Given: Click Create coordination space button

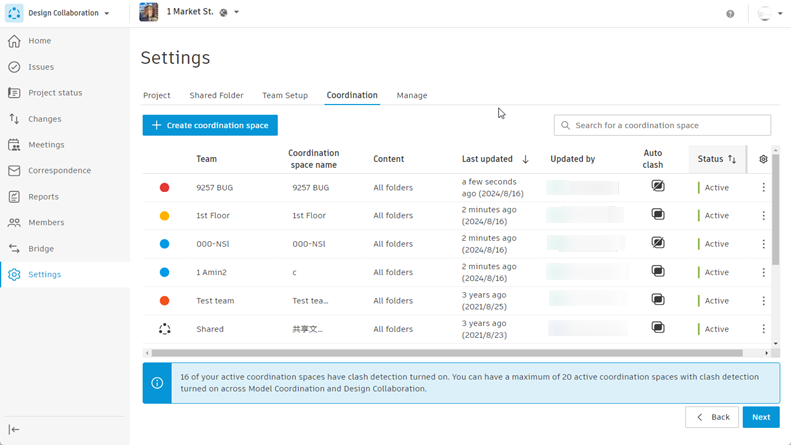Looking at the screenshot, I should pyautogui.click(x=210, y=125).
